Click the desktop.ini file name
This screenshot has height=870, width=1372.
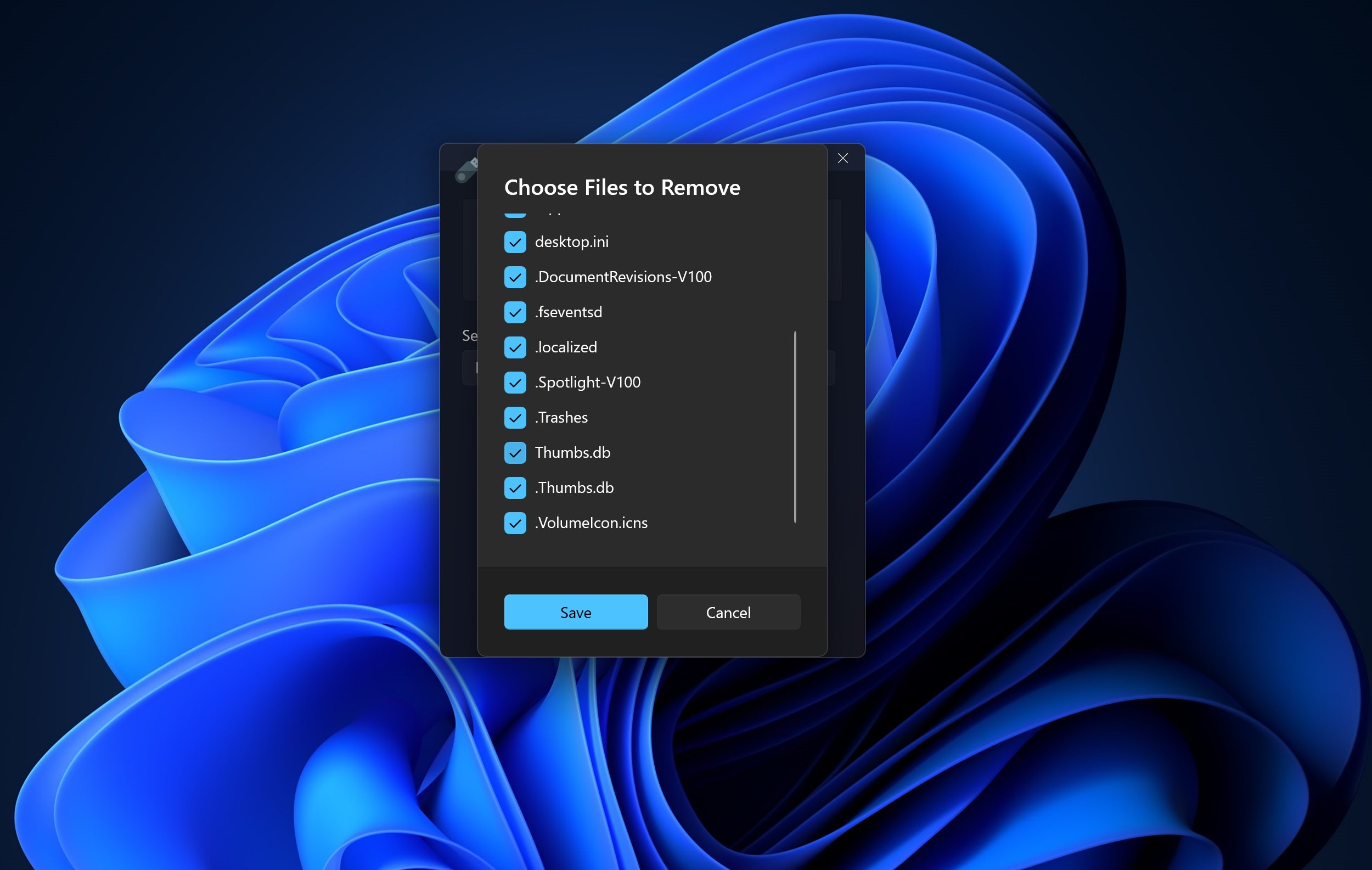[x=571, y=242]
